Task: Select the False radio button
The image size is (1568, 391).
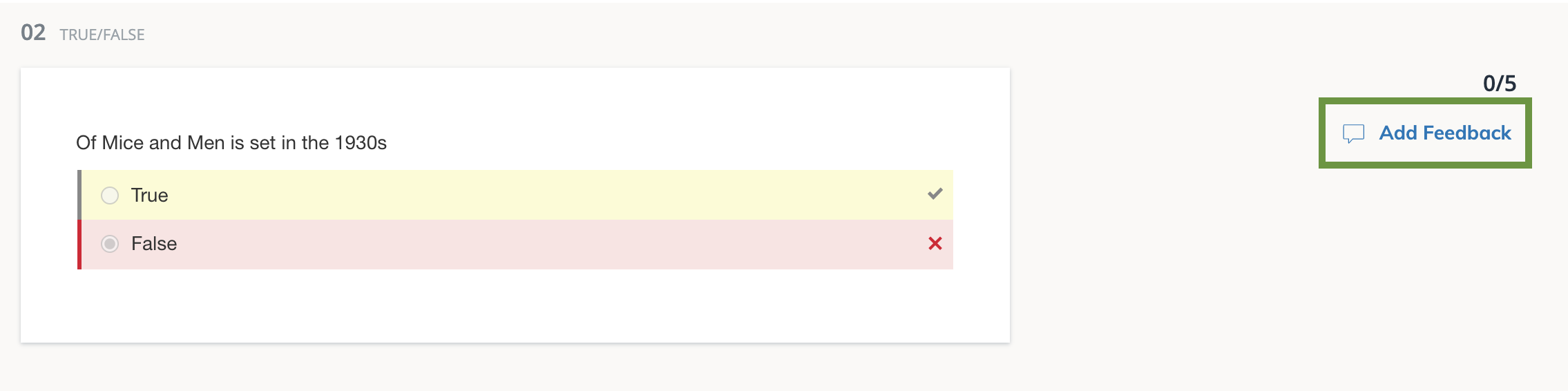Action: click(110, 244)
